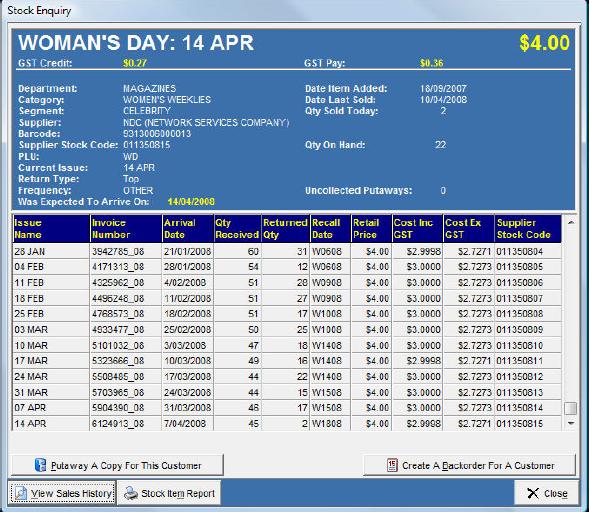The height and width of the screenshot is (512, 590).
Task: Open Putaway A Copy For This Customer
Action: tap(117, 465)
